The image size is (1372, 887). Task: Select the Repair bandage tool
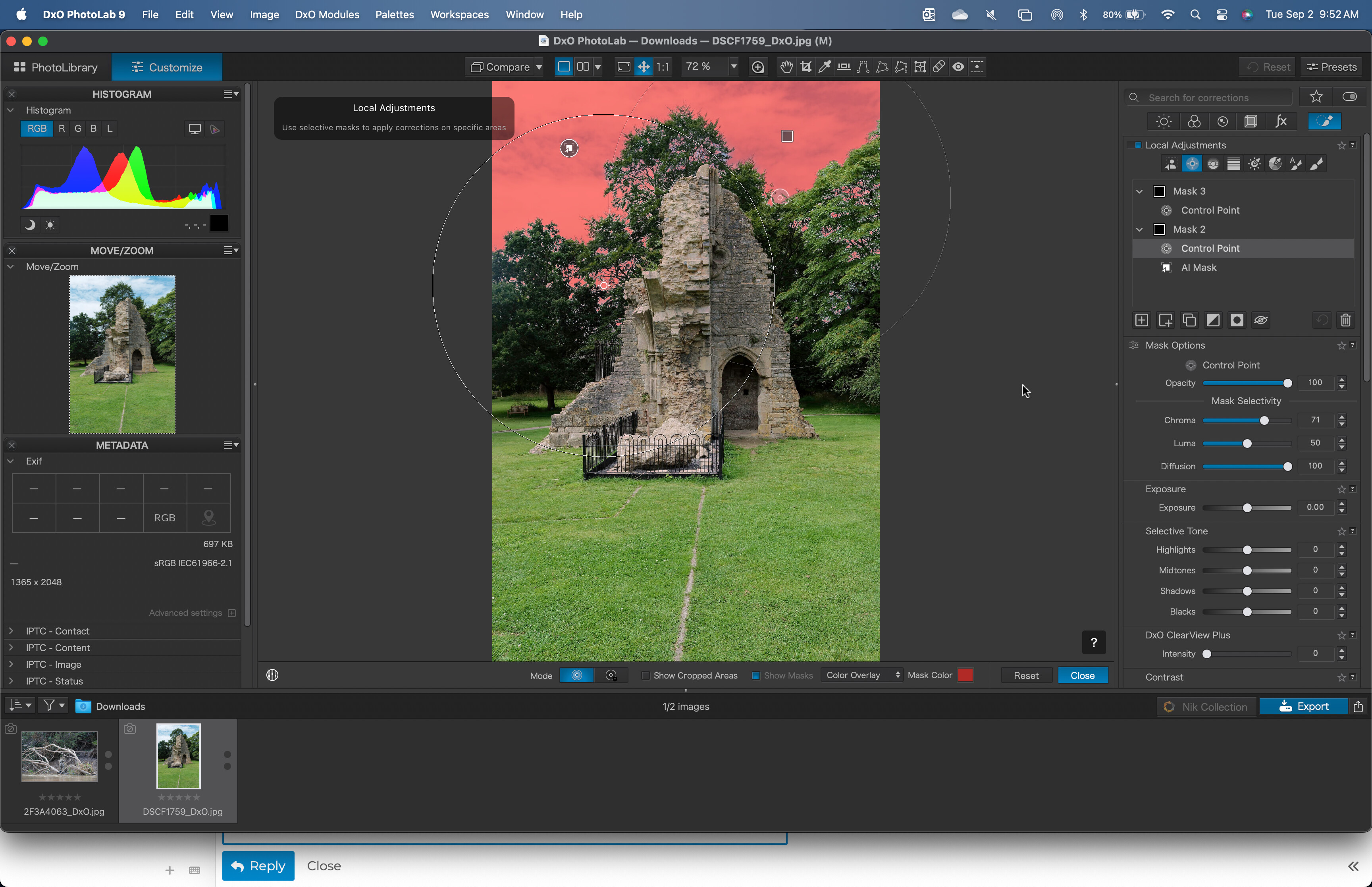tap(938, 67)
